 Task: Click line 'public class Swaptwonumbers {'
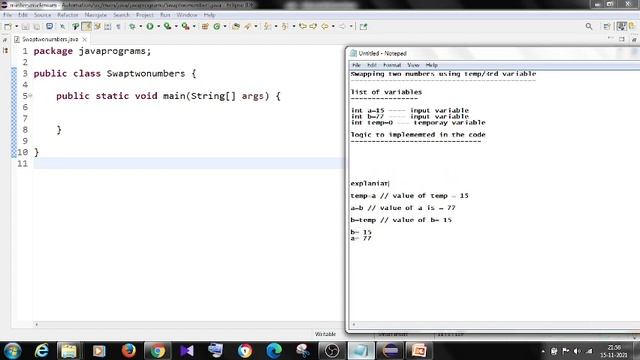(115, 73)
